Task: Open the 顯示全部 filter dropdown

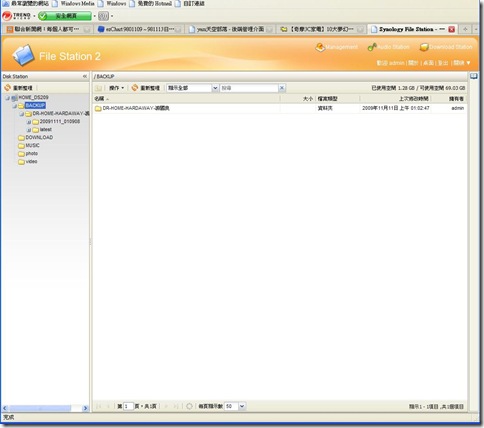Action: click(215, 88)
